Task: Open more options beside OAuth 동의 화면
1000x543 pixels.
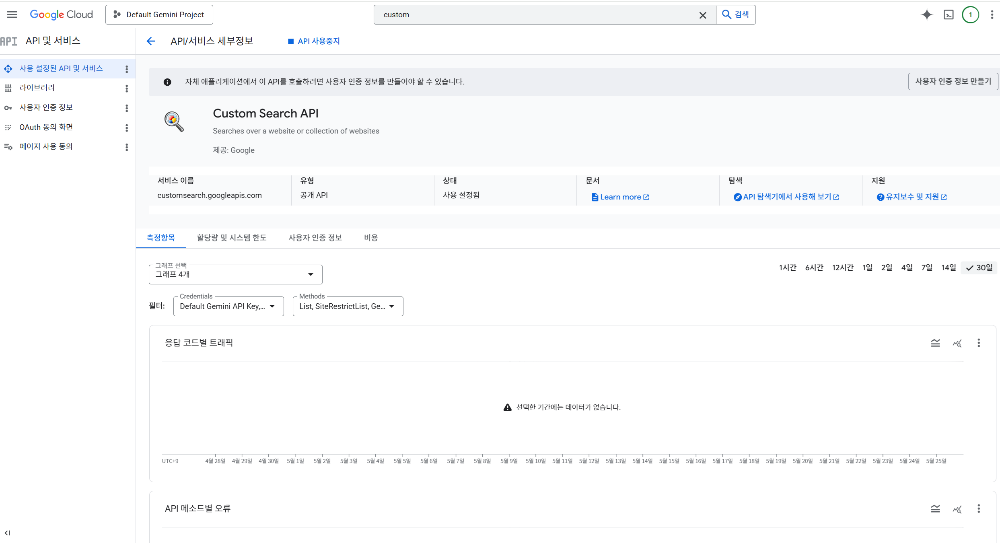Action: coord(126,128)
